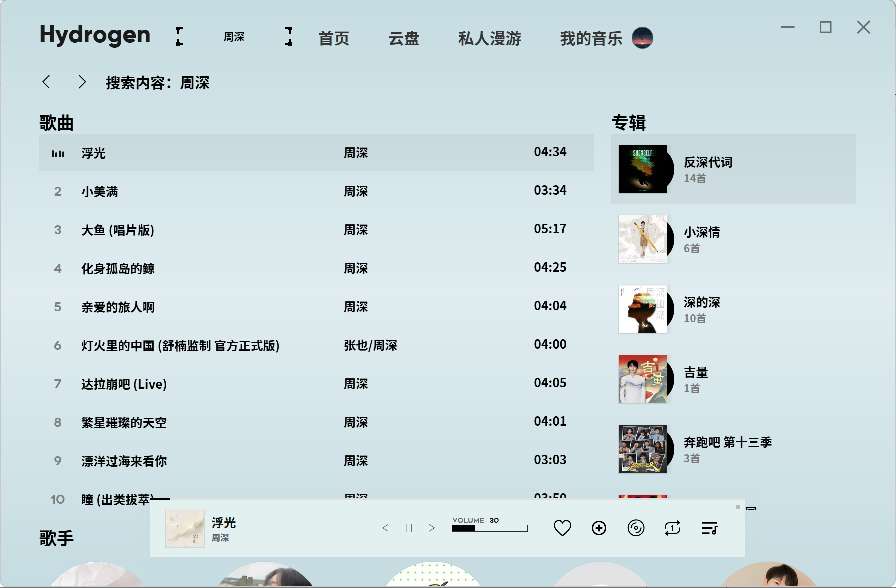Play previous track in player bar
896x588 pixels.
[385, 528]
